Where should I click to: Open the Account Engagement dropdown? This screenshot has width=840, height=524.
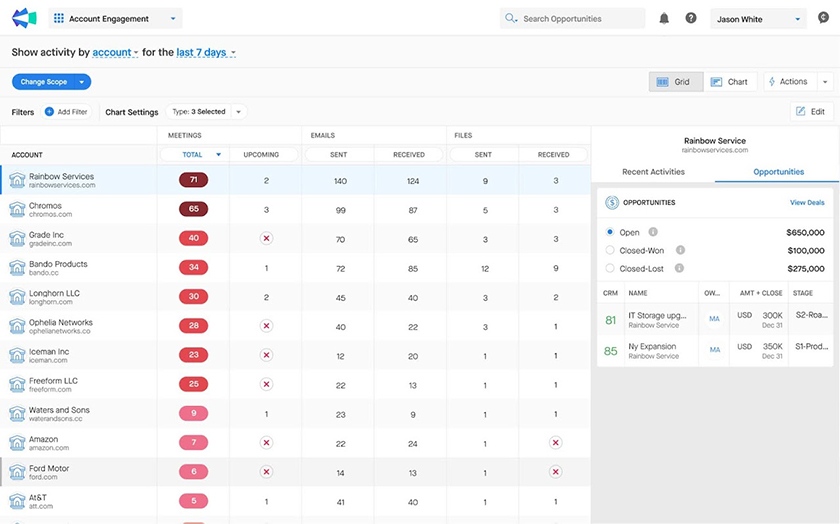pyautogui.click(x=115, y=19)
